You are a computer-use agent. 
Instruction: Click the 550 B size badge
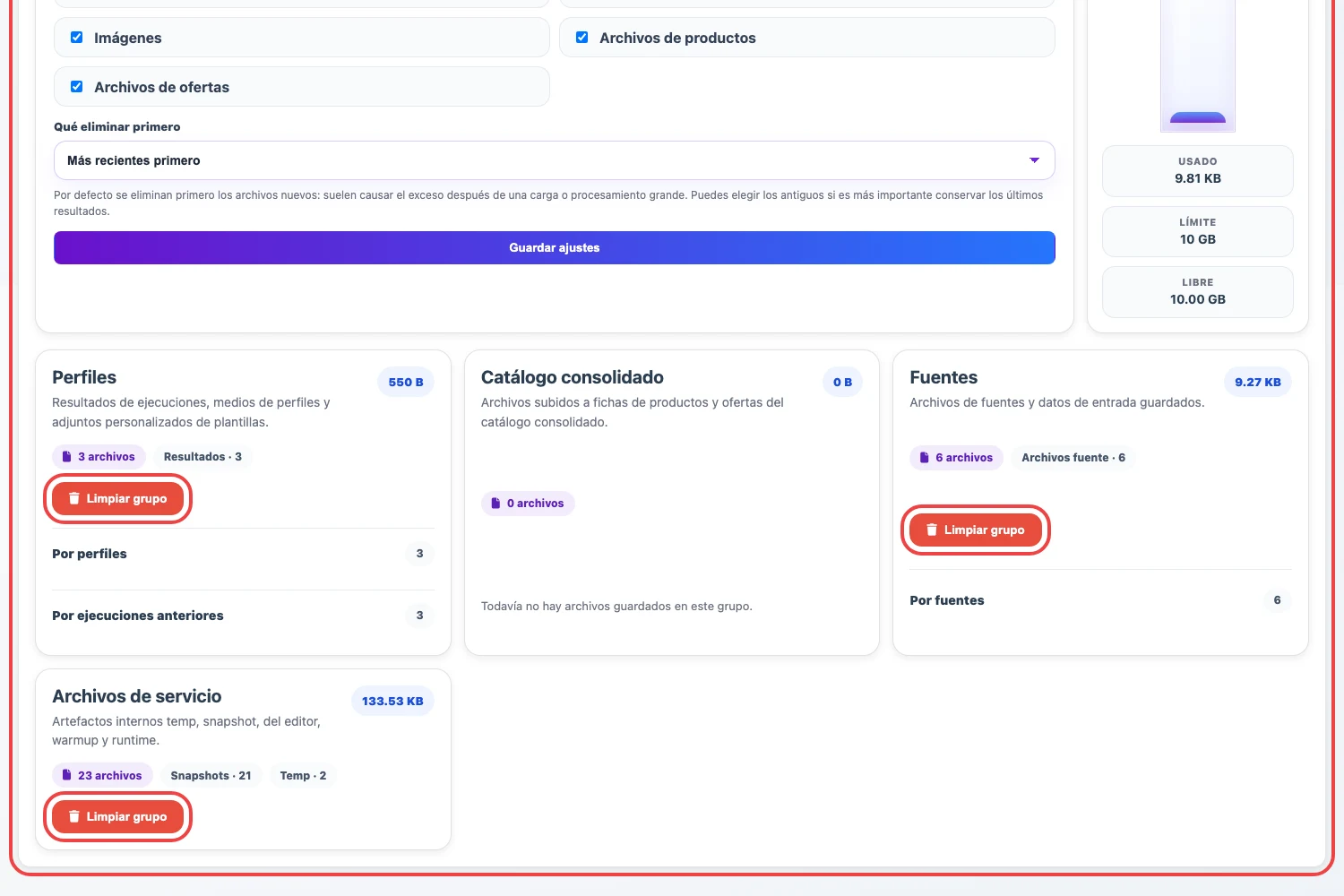[x=406, y=382]
